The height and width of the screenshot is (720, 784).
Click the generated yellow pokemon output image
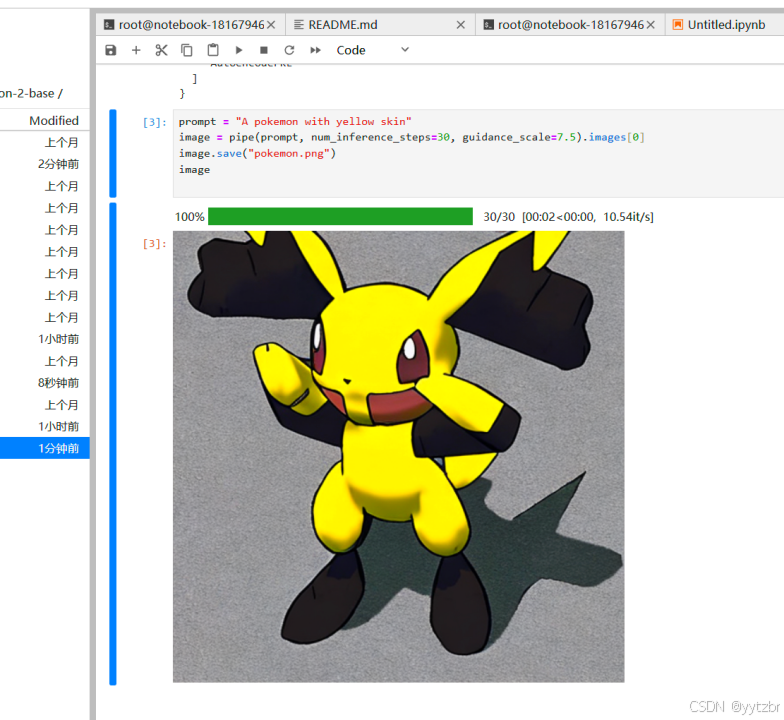click(x=398, y=456)
